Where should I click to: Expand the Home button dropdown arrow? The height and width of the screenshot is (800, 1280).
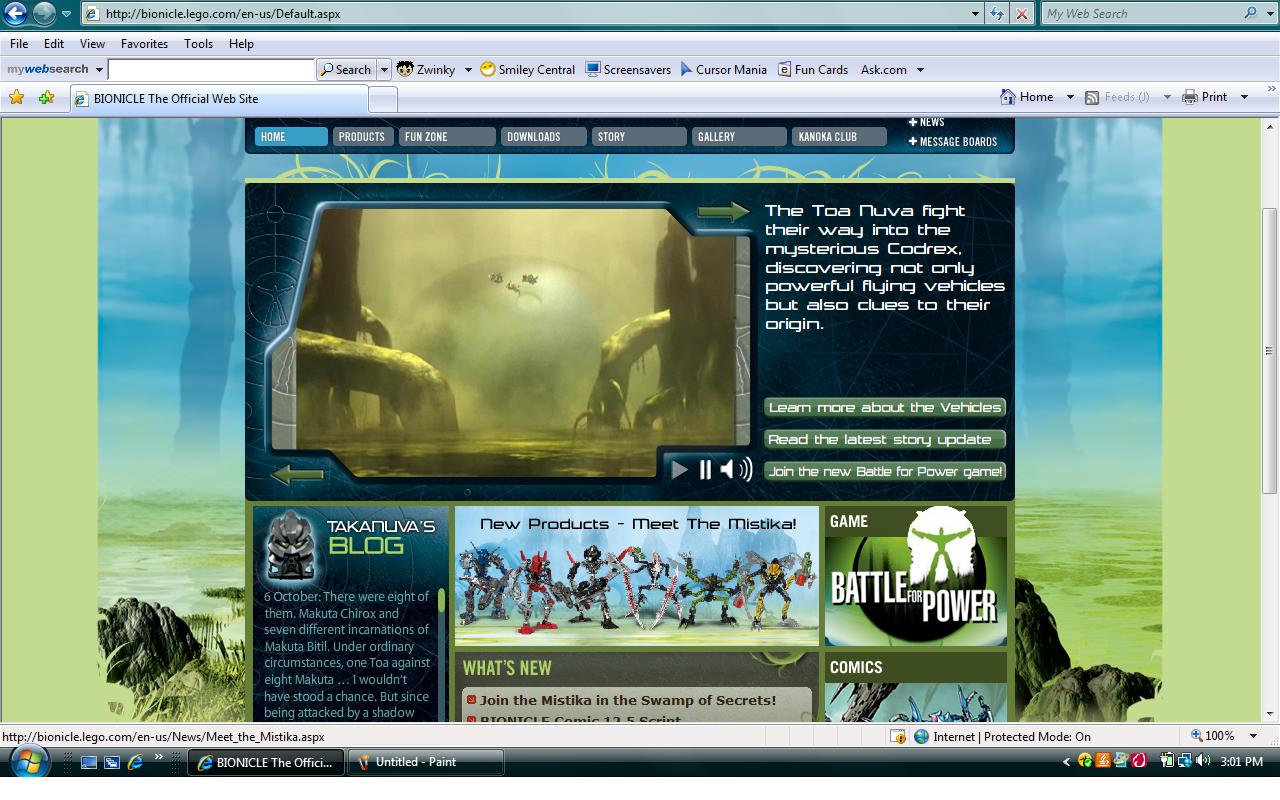coord(1069,97)
